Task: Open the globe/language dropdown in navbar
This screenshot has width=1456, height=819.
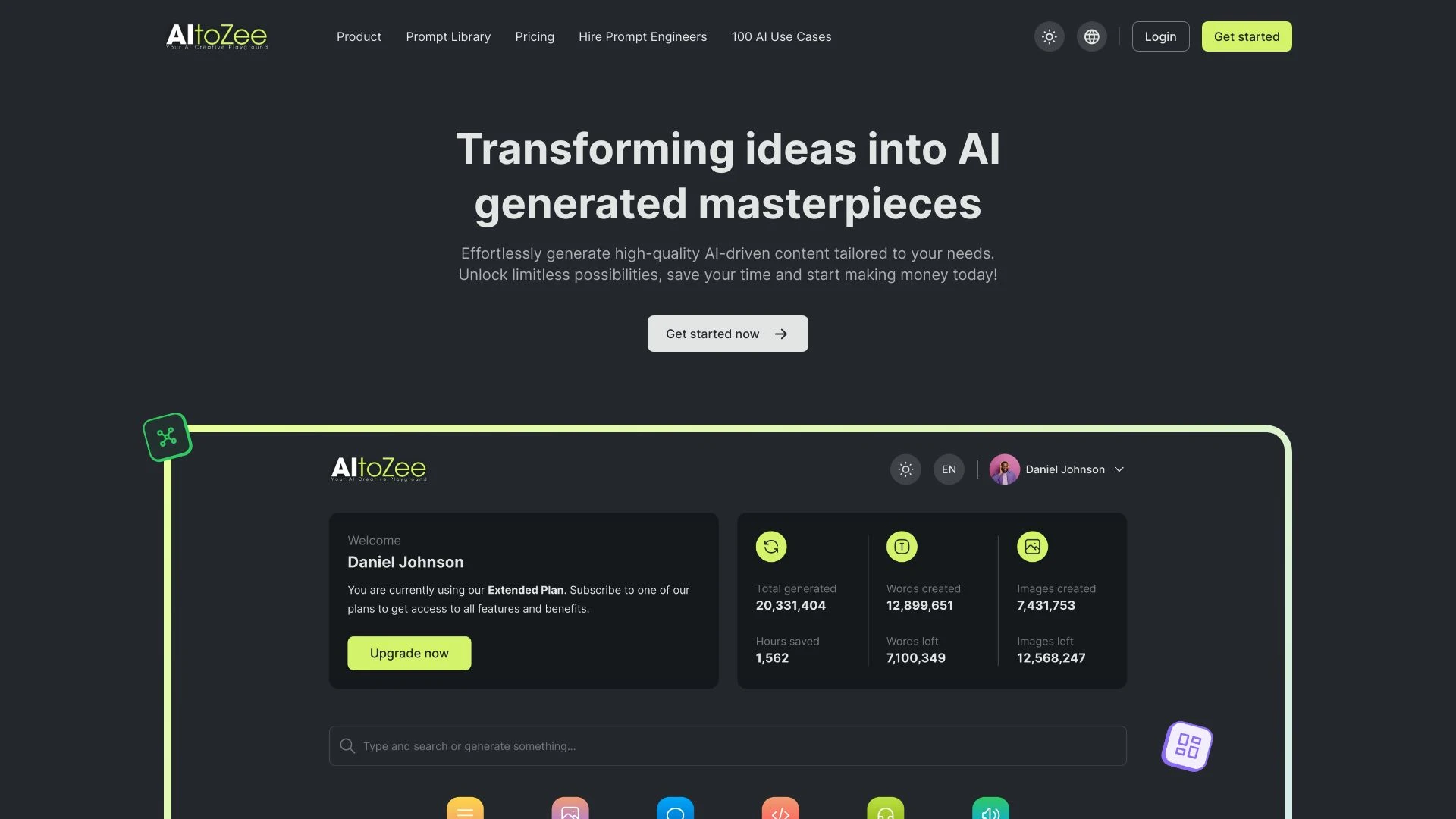Action: coord(1092,36)
